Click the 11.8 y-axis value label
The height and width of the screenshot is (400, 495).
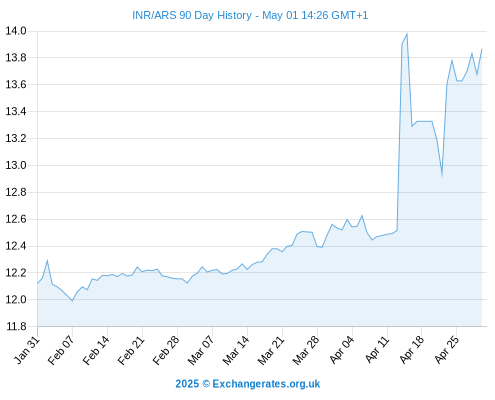[16, 326]
